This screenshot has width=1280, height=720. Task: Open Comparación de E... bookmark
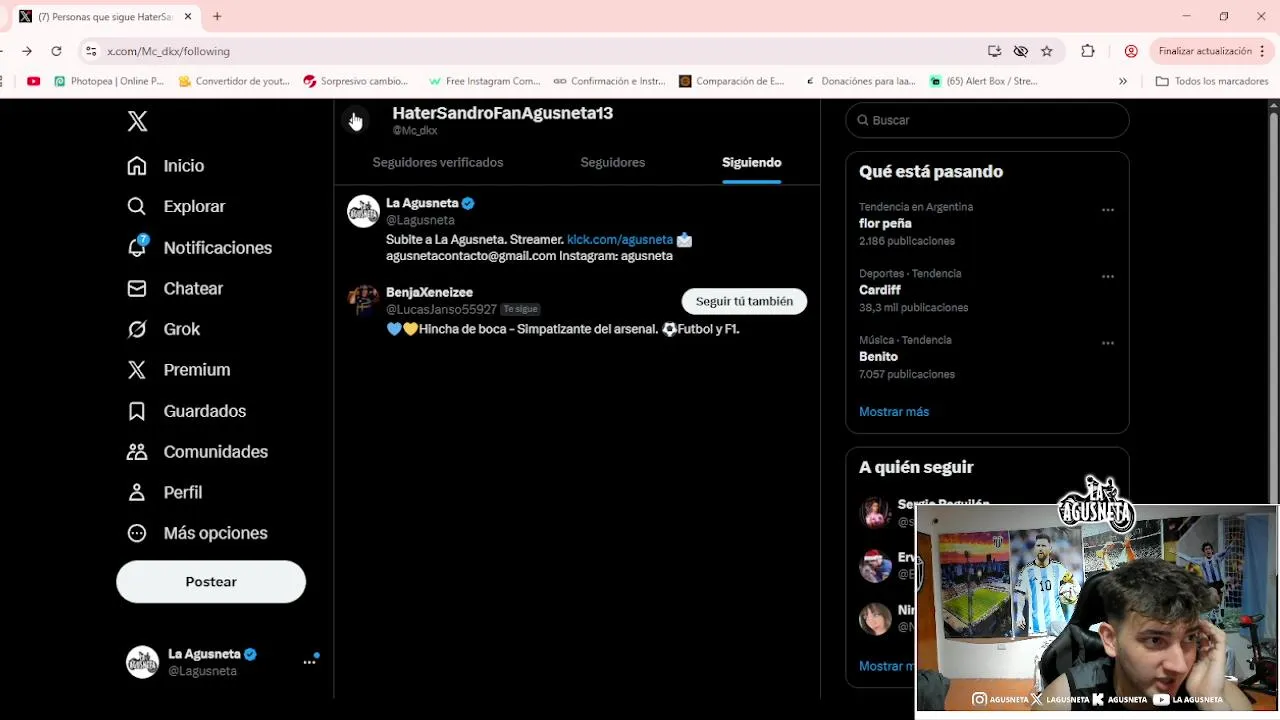pyautogui.click(x=731, y=81)
